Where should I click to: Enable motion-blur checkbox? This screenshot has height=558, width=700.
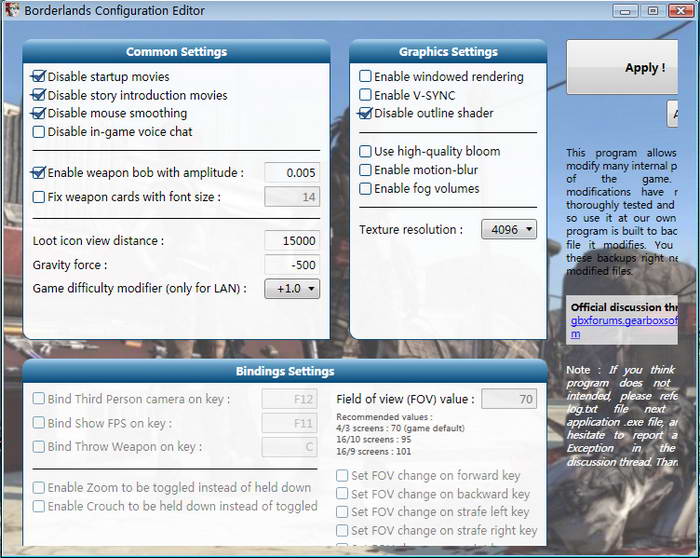tap(365, 170)
